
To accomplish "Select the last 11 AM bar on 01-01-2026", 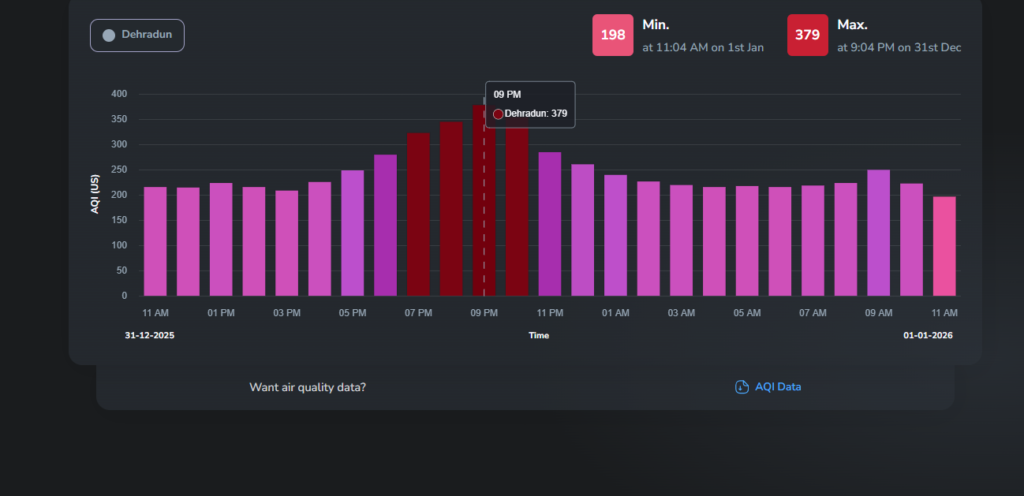I will [944, 246].
